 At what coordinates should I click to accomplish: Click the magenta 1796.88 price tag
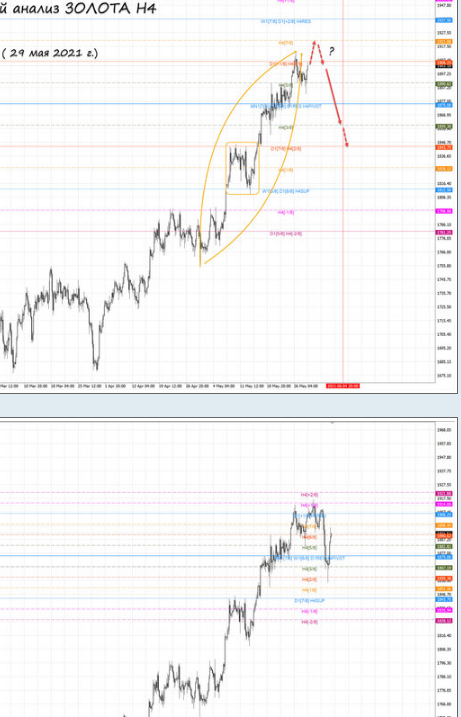(x=444, y=211)
